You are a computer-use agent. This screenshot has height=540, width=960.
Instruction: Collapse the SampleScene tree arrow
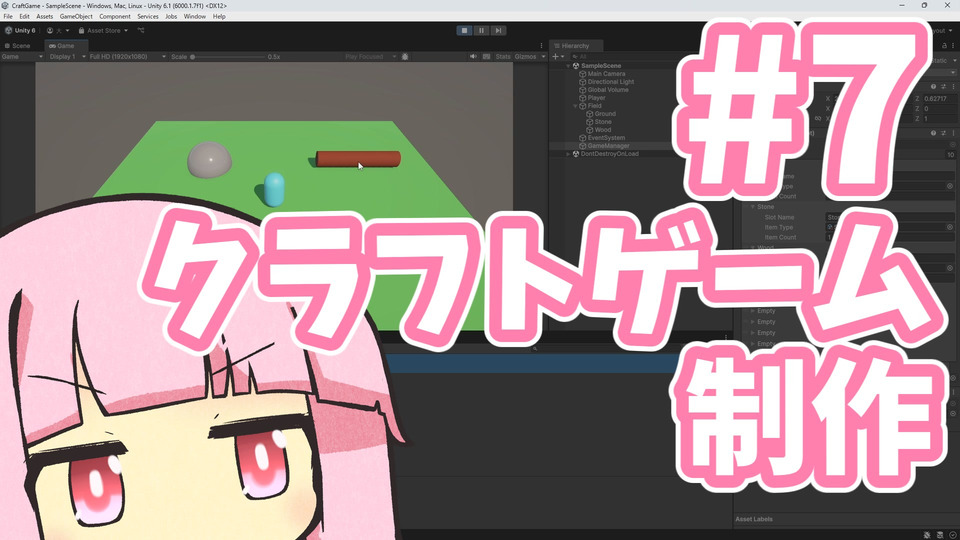pyautogui.click(x=568, y=66)
